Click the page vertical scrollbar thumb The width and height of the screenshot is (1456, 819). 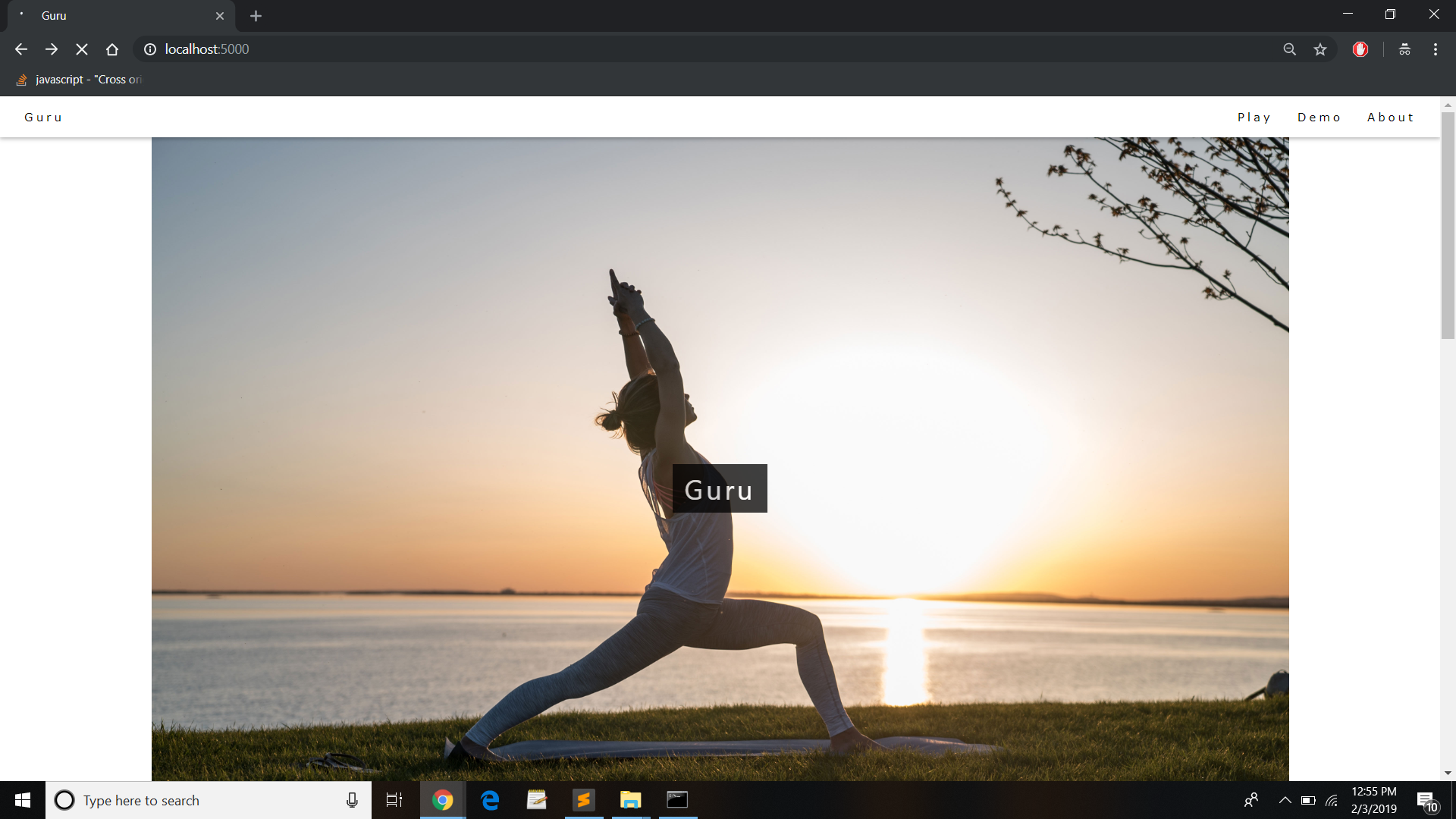point(1448,226)
